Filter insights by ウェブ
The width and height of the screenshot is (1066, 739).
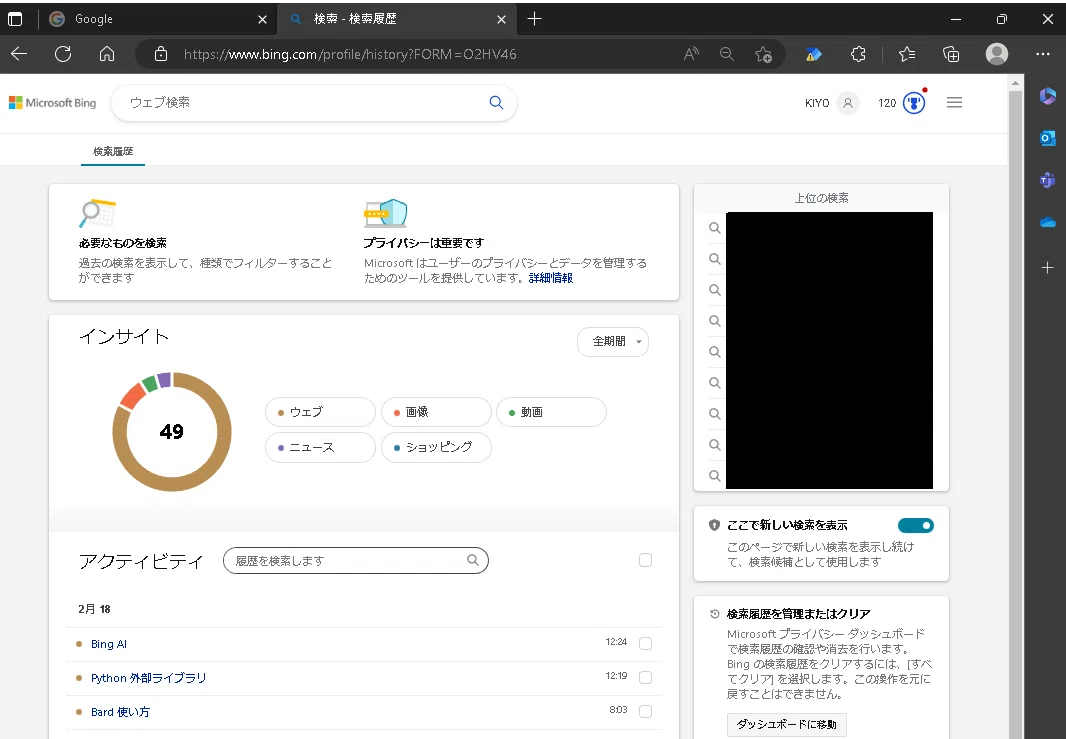click(x=320, y=412)
